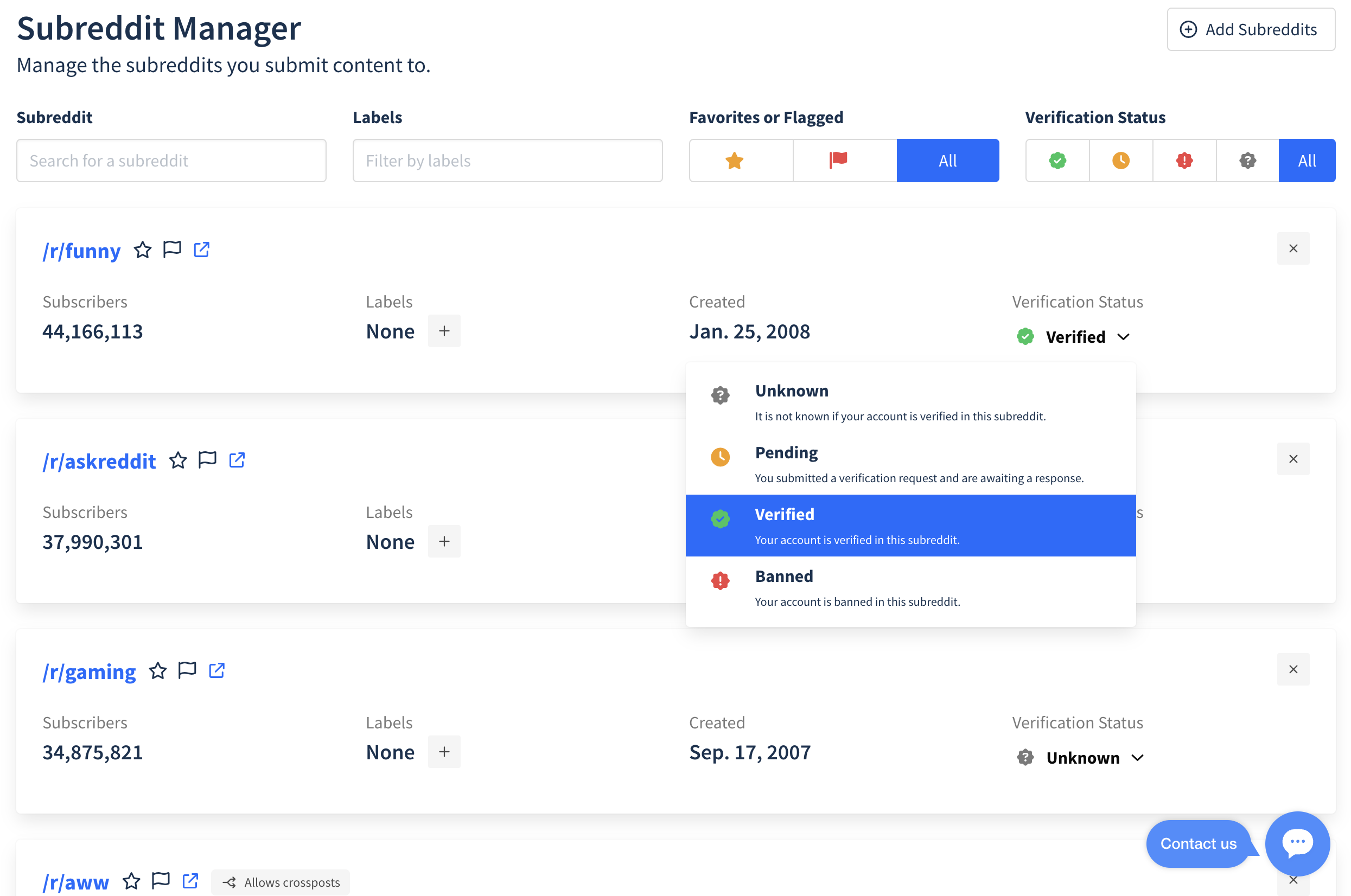Favorite the /r/askreddit subreddit with star
This screenshot has height=896, width=1351.
coord(179,460)
